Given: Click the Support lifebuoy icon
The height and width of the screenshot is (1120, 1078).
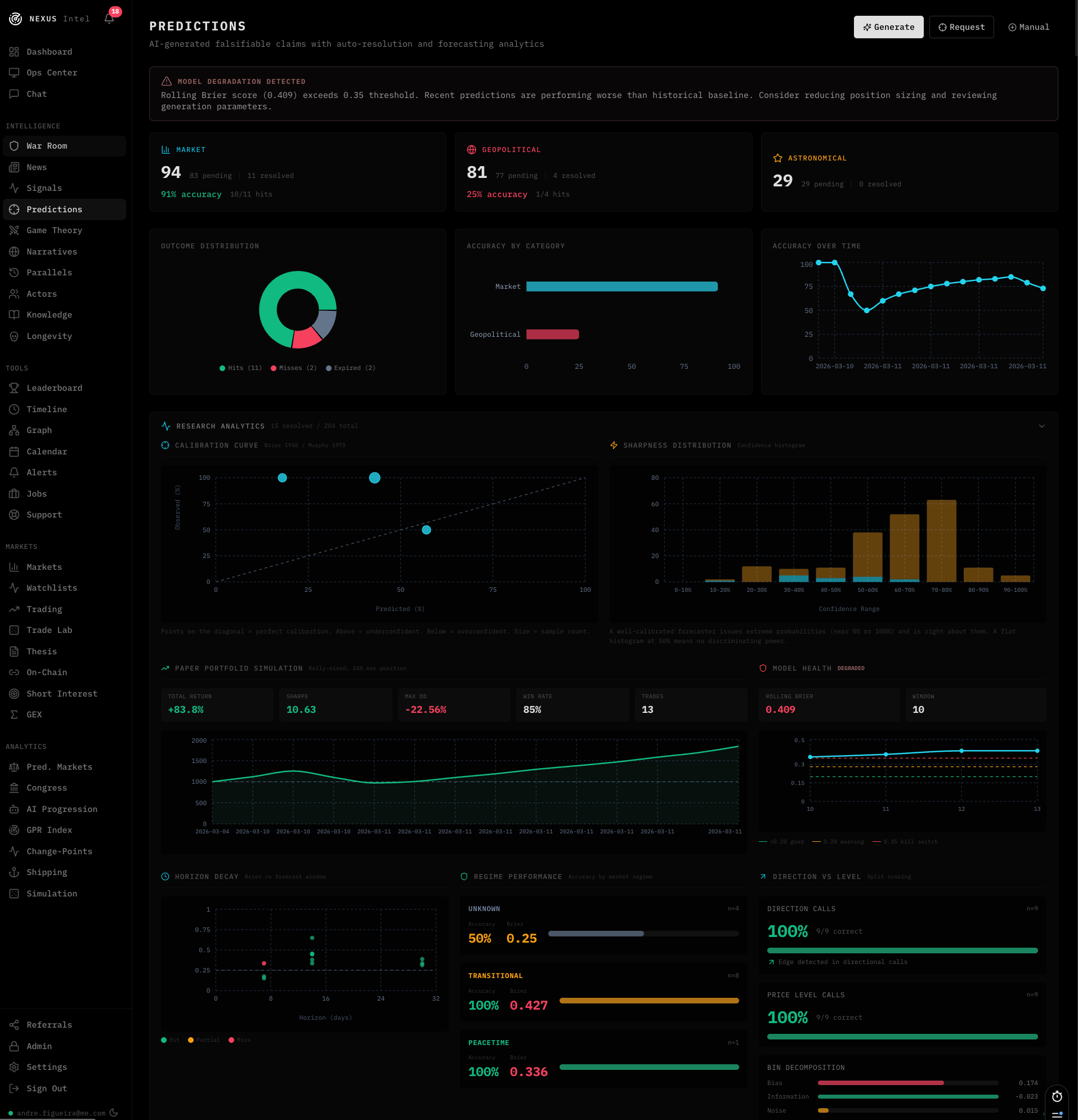Looking at the screenshot, I should pyautogui.click(x=14, y=514).
